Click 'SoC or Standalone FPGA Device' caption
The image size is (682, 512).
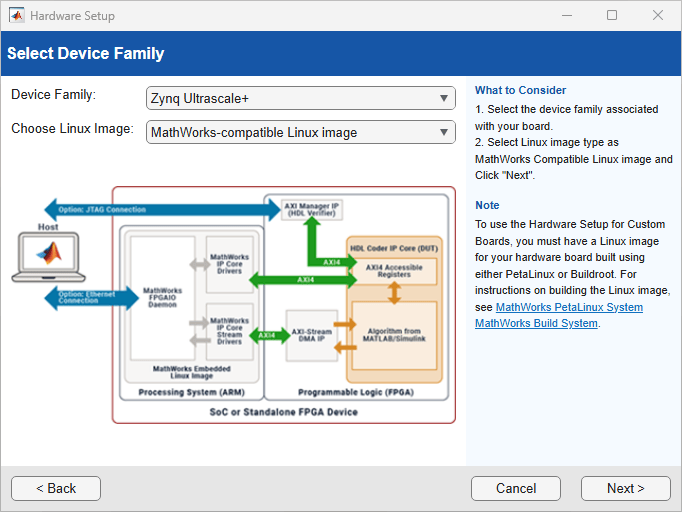tap(284, 412)
